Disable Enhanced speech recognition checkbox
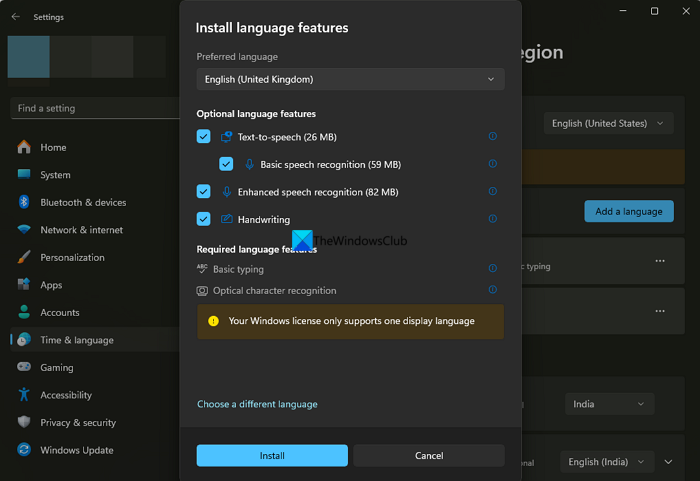700x481 pixels. tap(204, 192)
